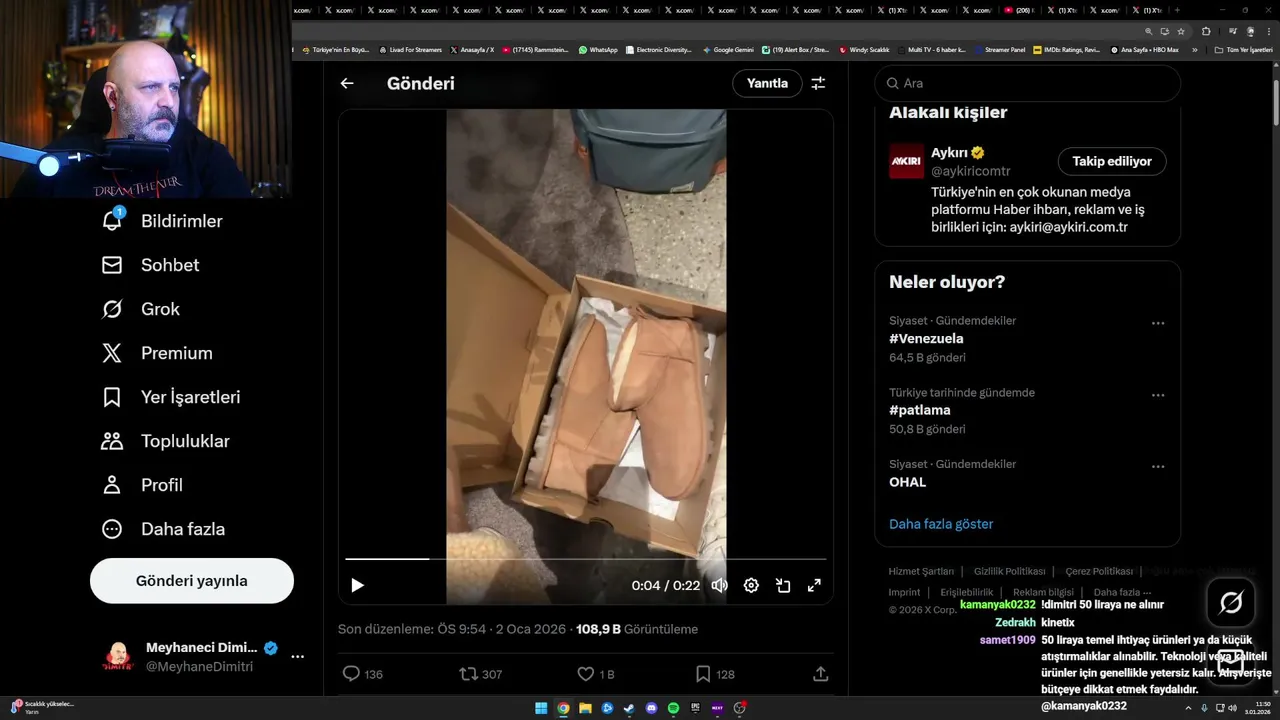
Task: Click the Gönderi yayınla button
Action: (x=192, y=581)
